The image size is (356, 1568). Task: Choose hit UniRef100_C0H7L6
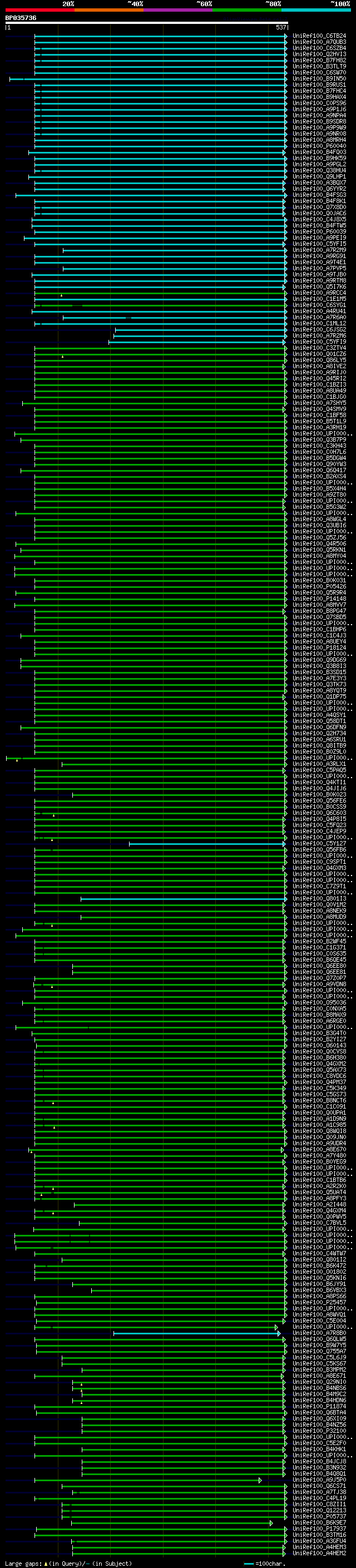319,452
